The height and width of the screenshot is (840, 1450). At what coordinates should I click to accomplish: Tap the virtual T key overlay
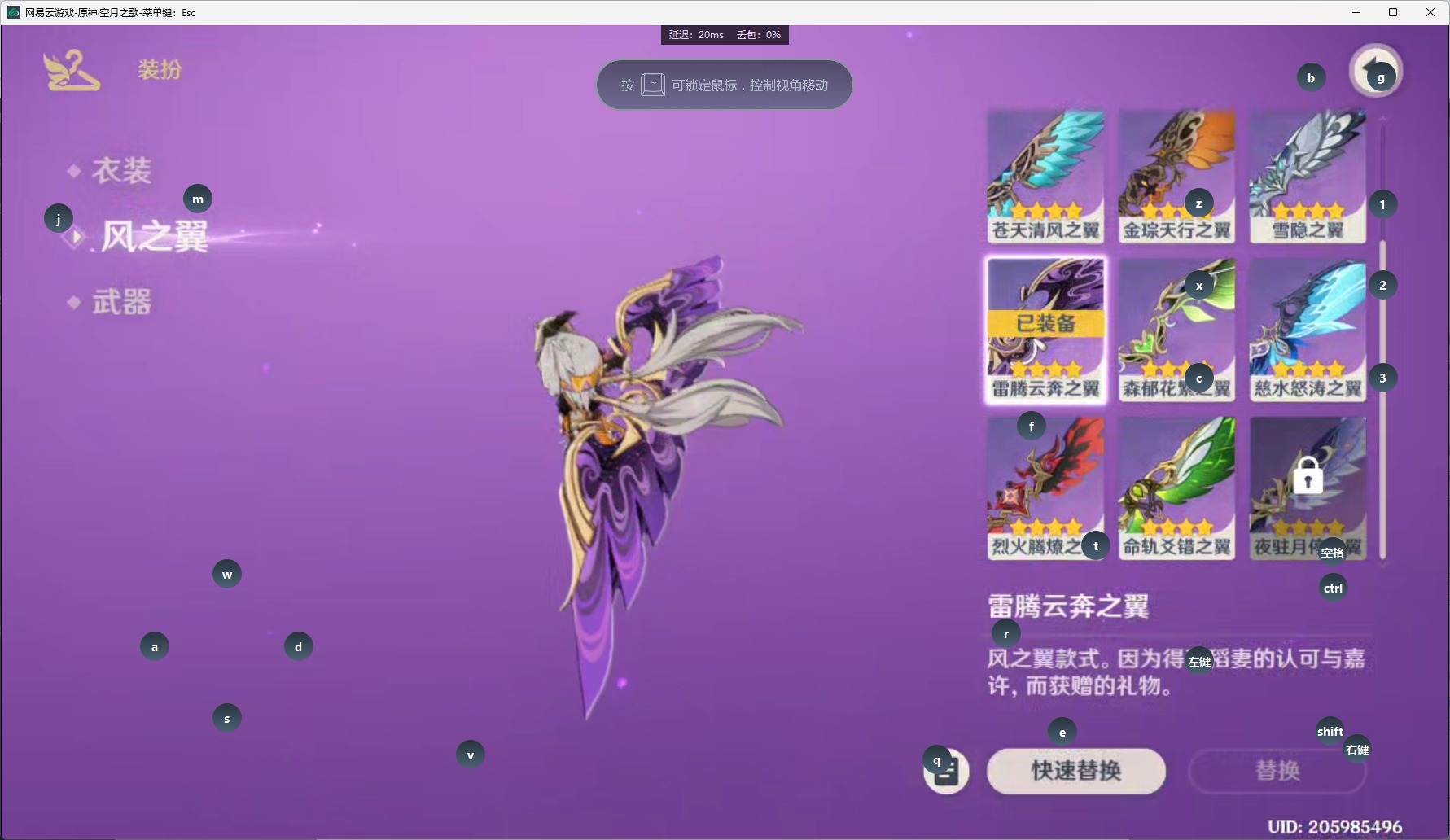pyautogui.click(x=1096, y=545)
